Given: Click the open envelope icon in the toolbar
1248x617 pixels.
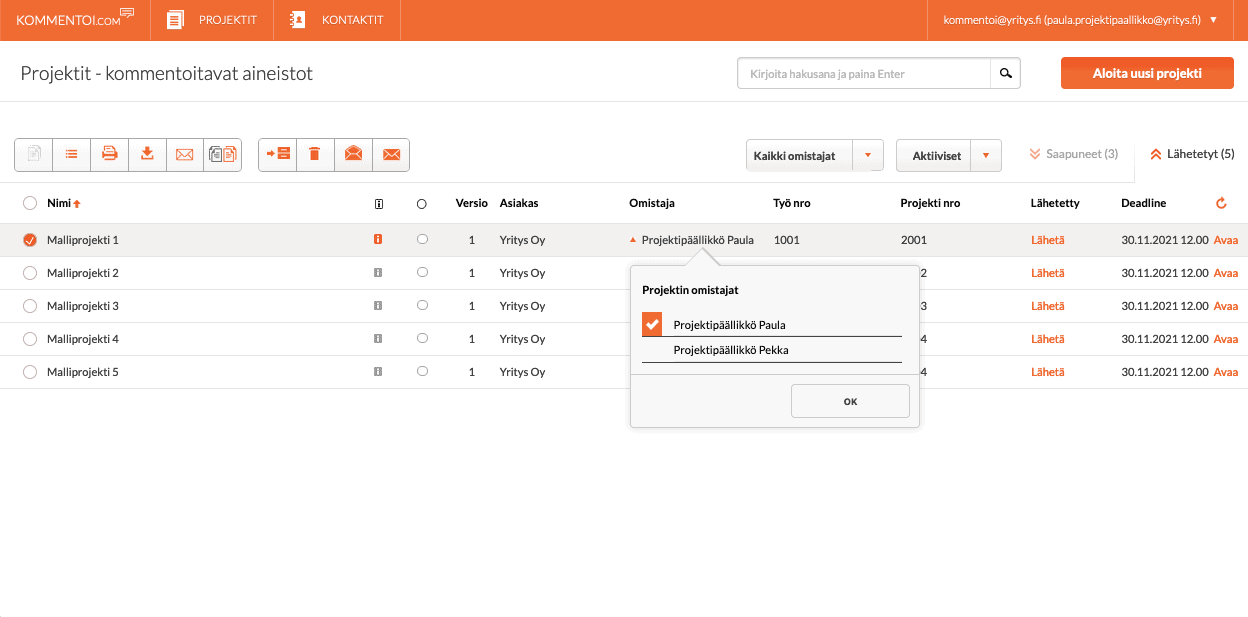Looking at the screenshot, I should [x=353, y=154].
